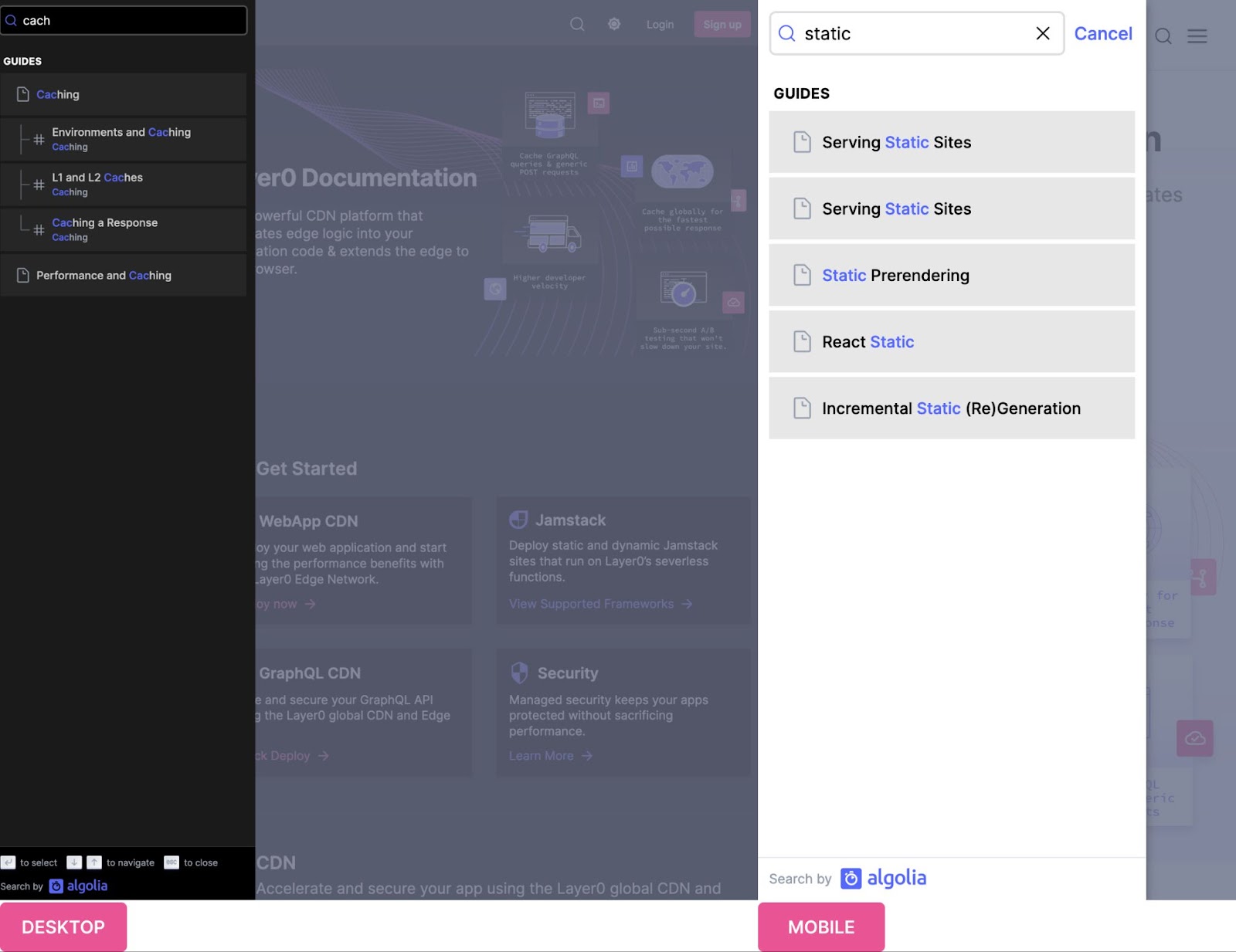
Task: Choose 'Performance and Caching' result
Action: point(124,275)
